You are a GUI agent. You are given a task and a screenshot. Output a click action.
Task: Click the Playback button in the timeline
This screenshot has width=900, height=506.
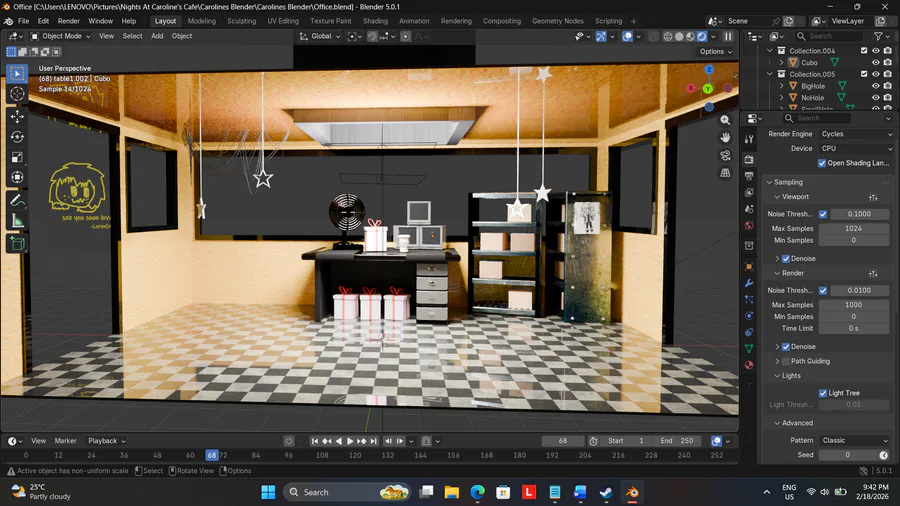click(105, 441)
